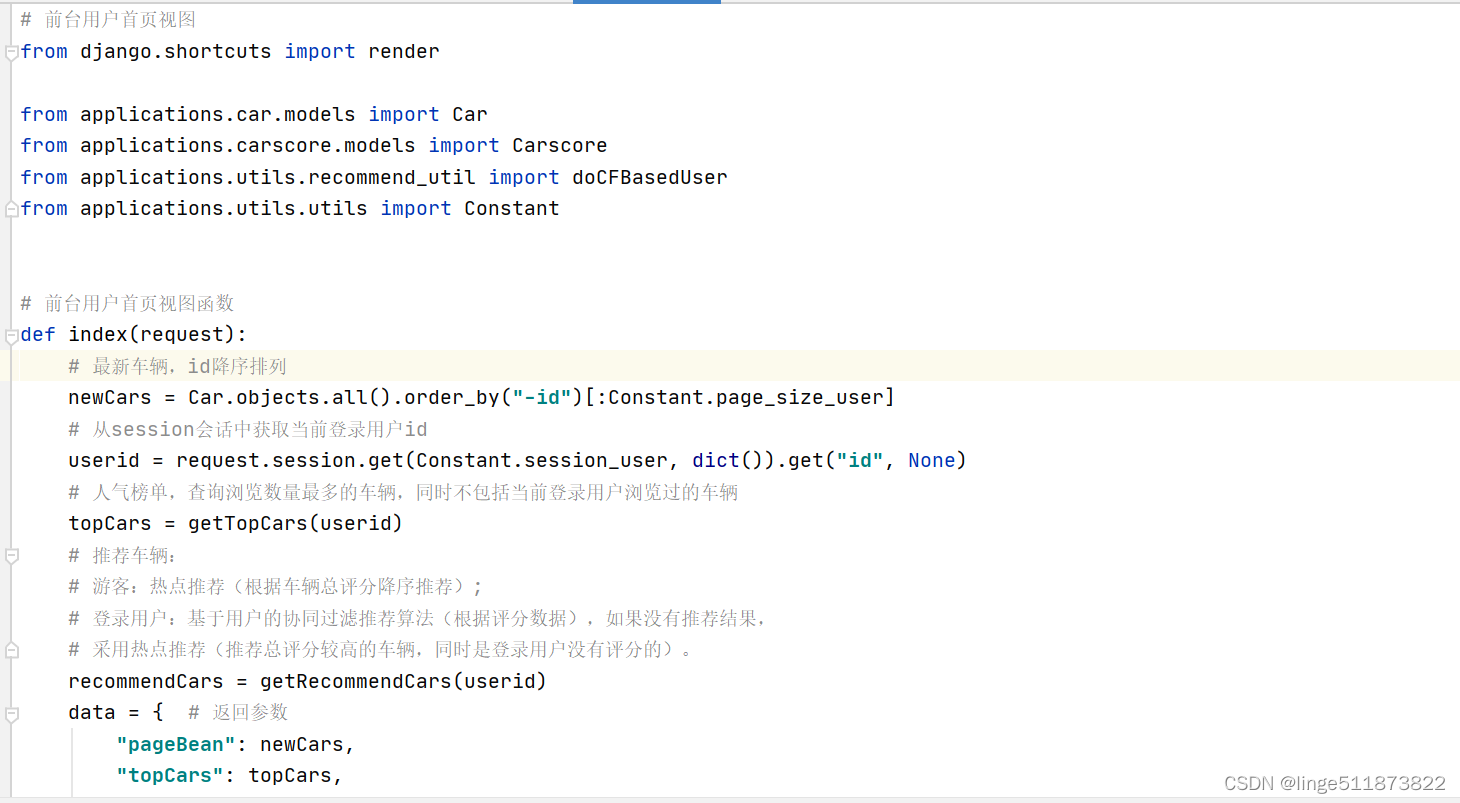
Task: Click 'applications.car.models' module path
Action: click(x=218, y=114)
